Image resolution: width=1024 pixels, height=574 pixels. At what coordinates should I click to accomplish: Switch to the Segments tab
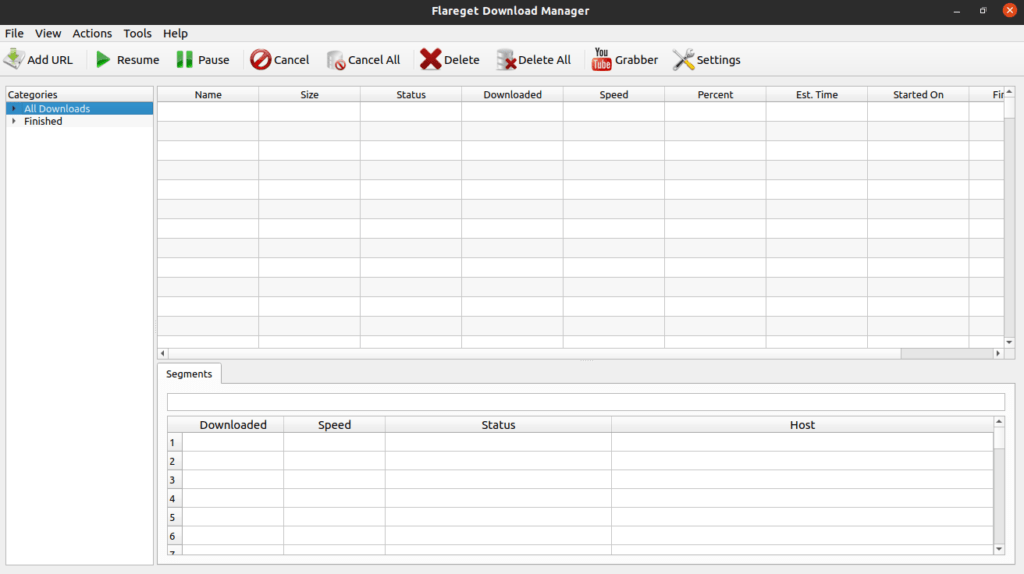tap(189, 374)
